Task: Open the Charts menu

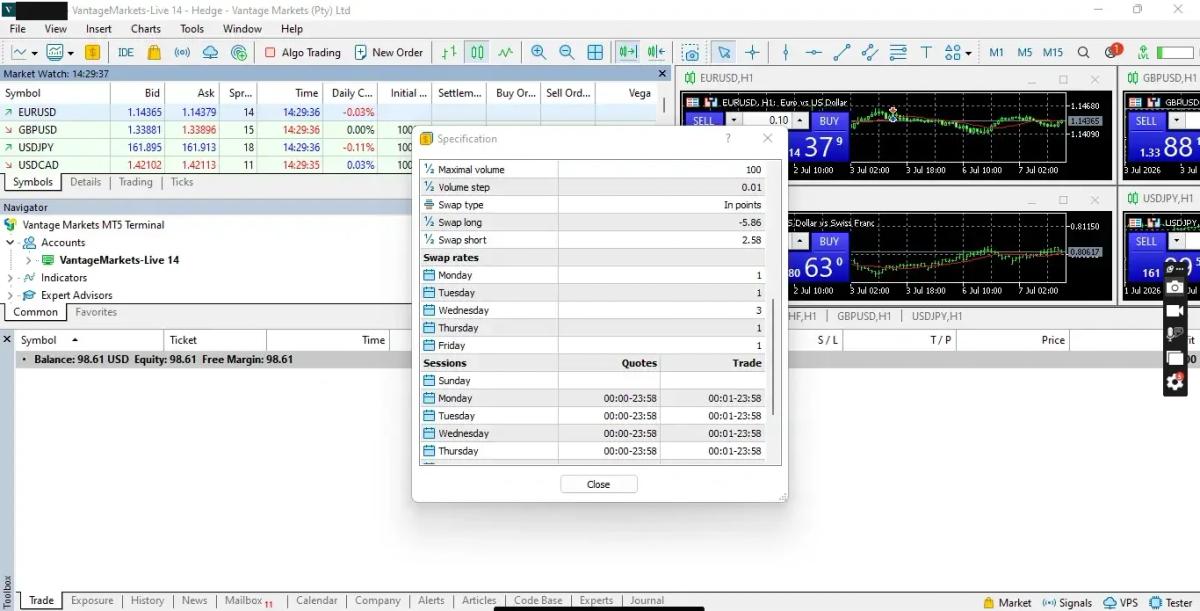Action: [x=146, y=29]
